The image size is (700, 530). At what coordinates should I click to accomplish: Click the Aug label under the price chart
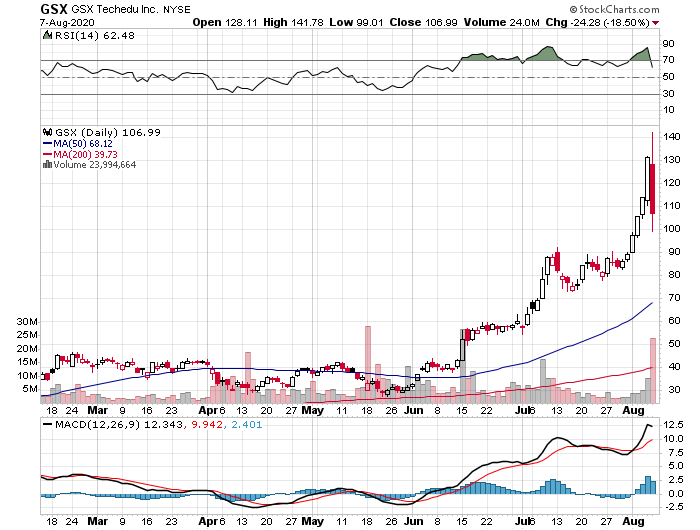[x=633, y=410]
